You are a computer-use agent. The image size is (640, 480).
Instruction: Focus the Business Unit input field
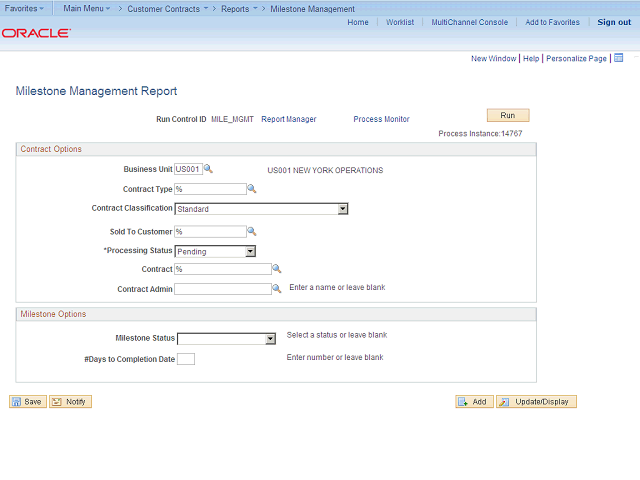pos(188,169)
